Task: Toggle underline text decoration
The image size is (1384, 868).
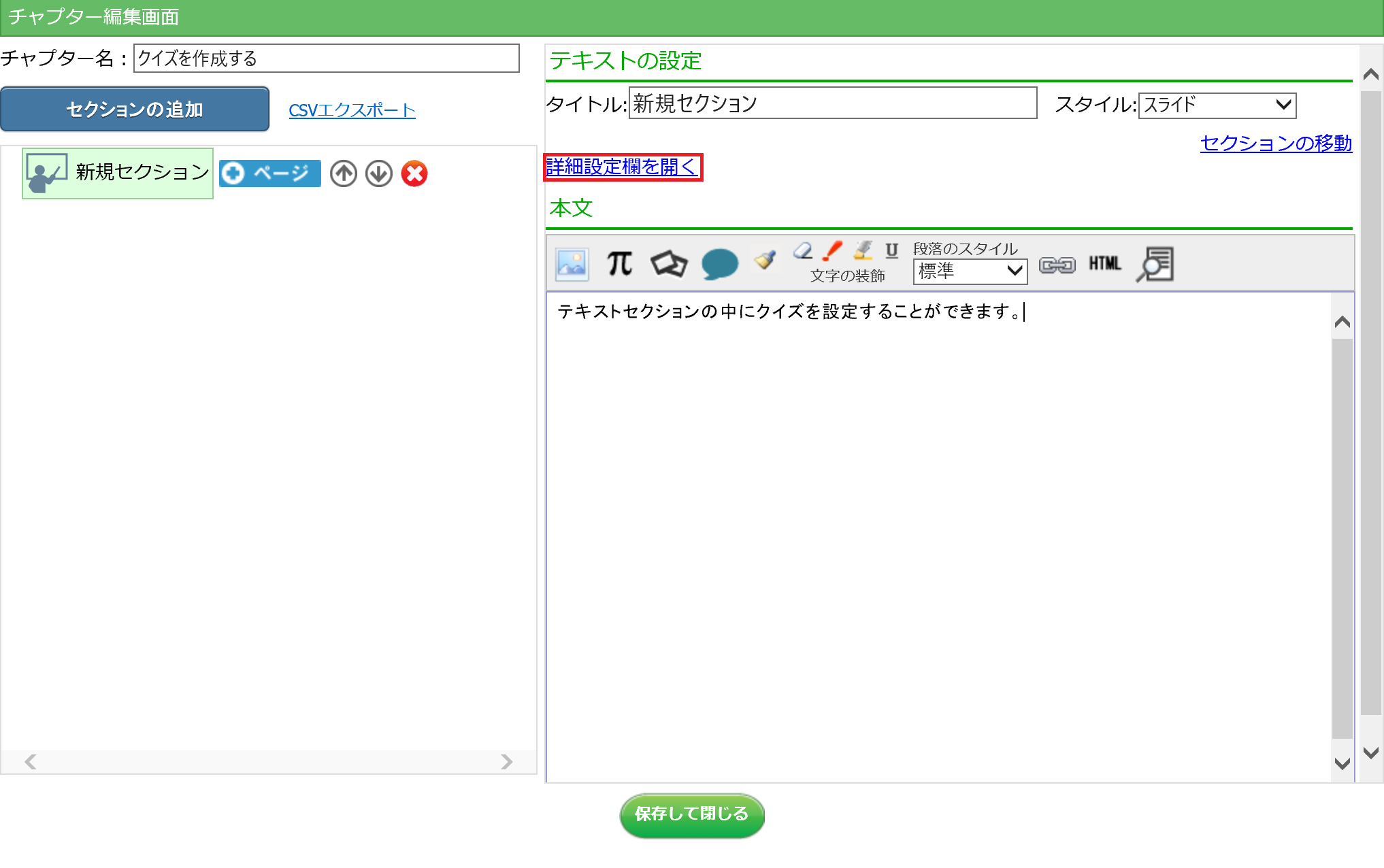Action: coord(891,251)
